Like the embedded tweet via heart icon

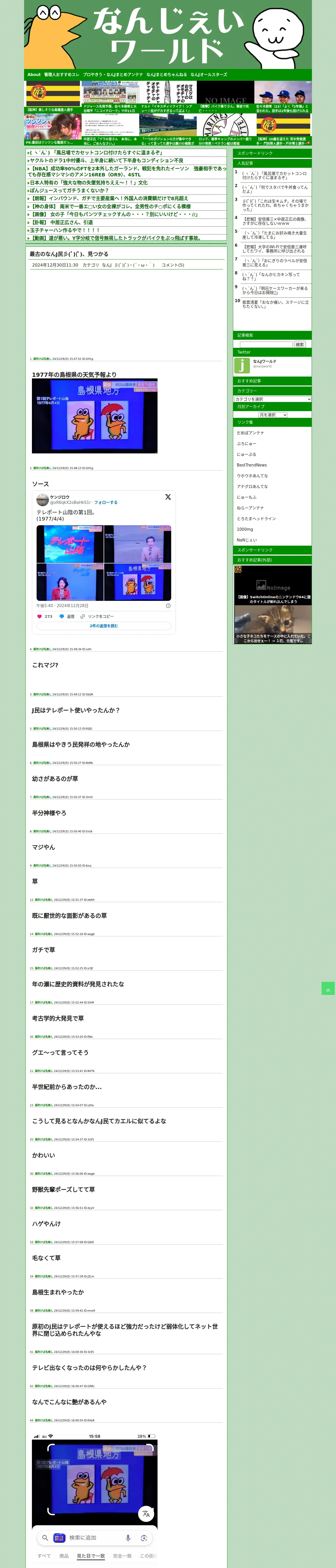tap(40, 616)
